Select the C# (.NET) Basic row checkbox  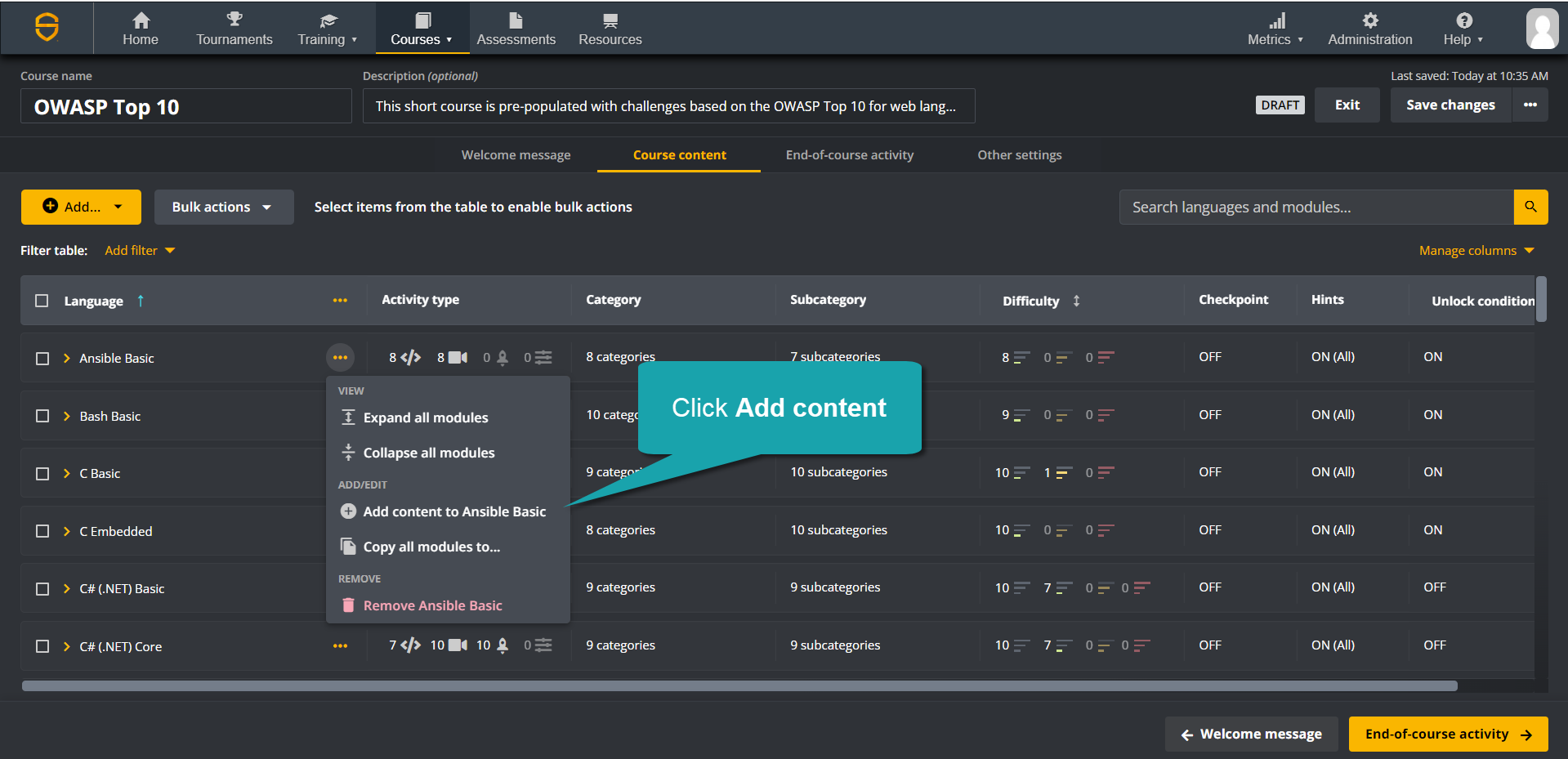click(42, 589)
